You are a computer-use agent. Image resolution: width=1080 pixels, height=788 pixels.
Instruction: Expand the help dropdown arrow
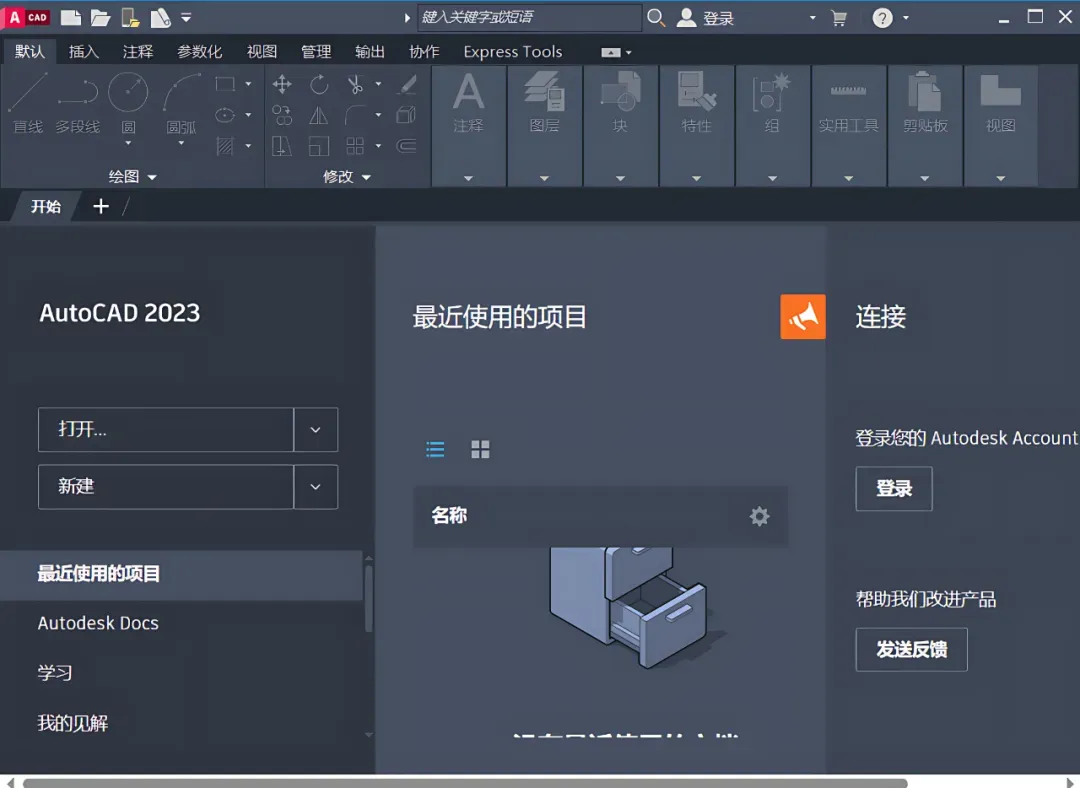[906, 18]
